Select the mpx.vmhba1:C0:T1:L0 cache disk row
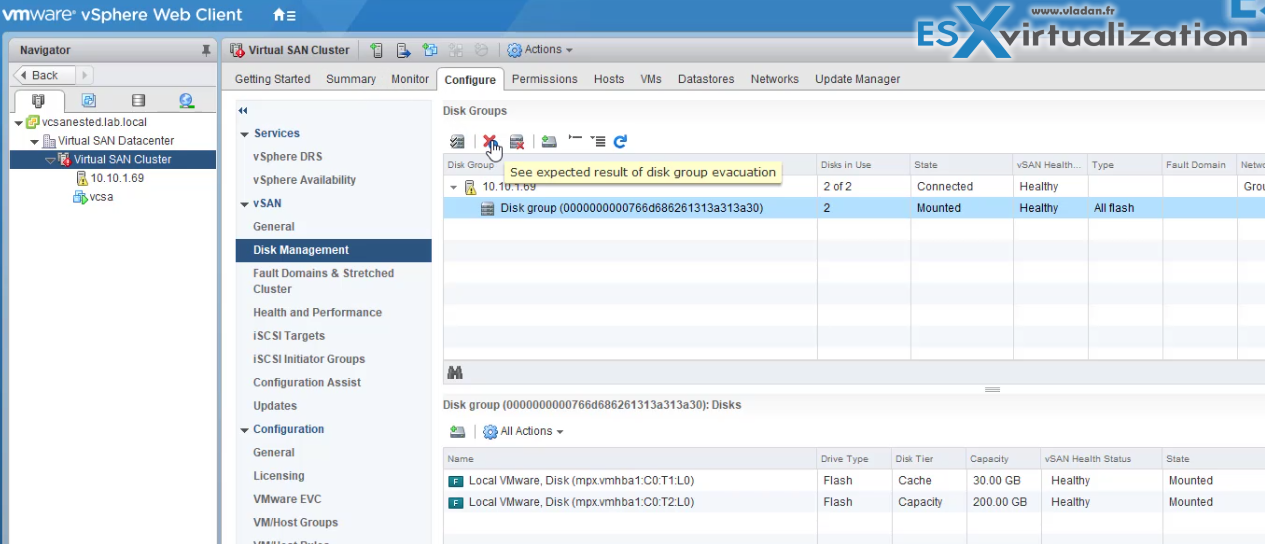 (854, 481)
